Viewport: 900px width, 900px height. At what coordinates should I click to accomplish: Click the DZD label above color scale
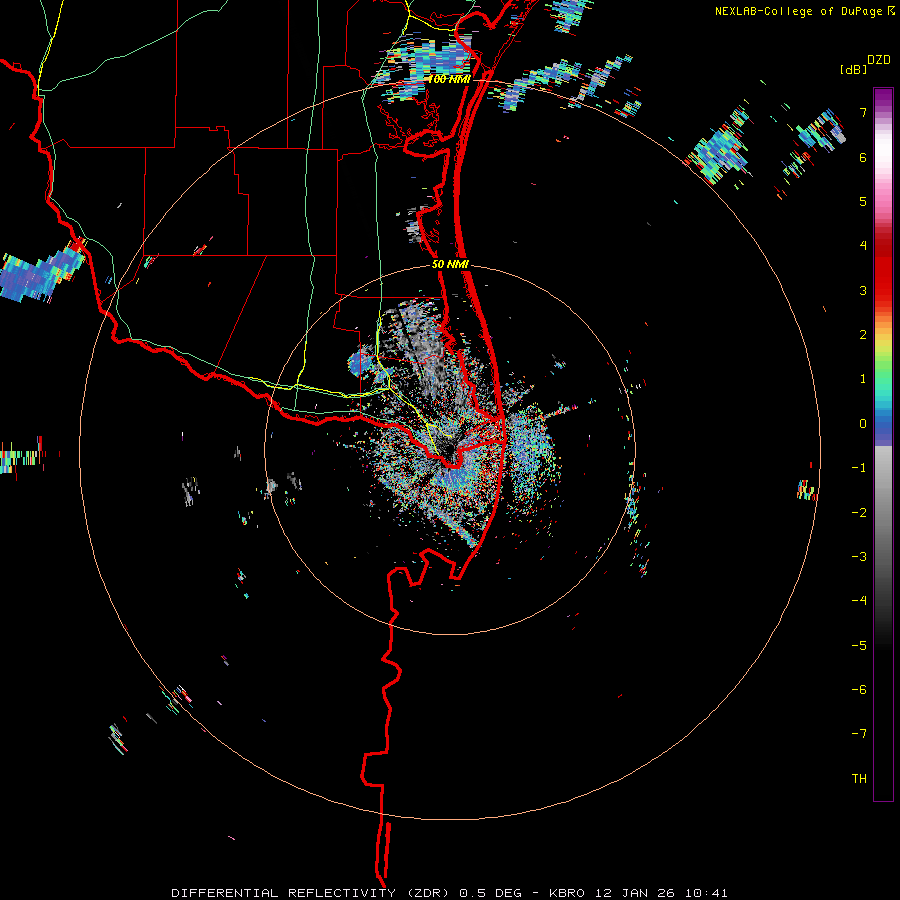coord(879,60)
